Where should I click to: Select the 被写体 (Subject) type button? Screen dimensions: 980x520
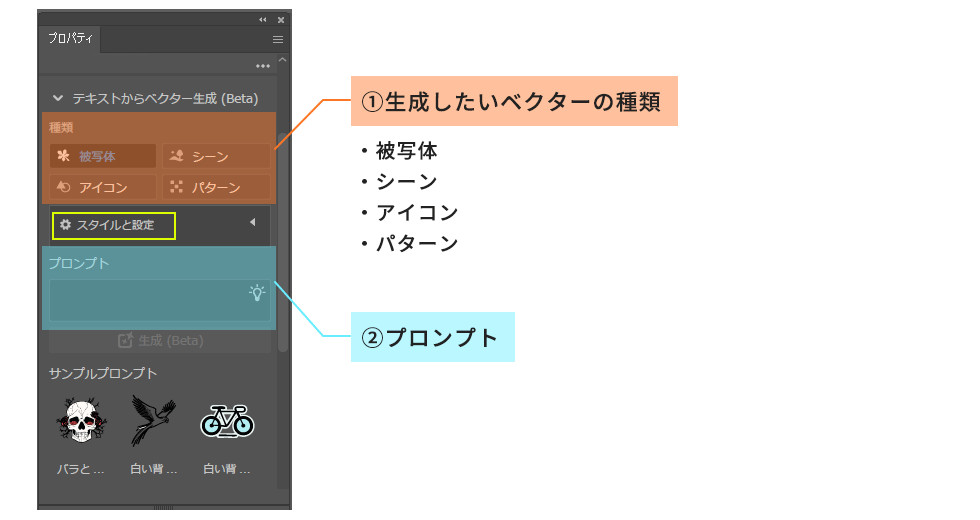point(103,156)
